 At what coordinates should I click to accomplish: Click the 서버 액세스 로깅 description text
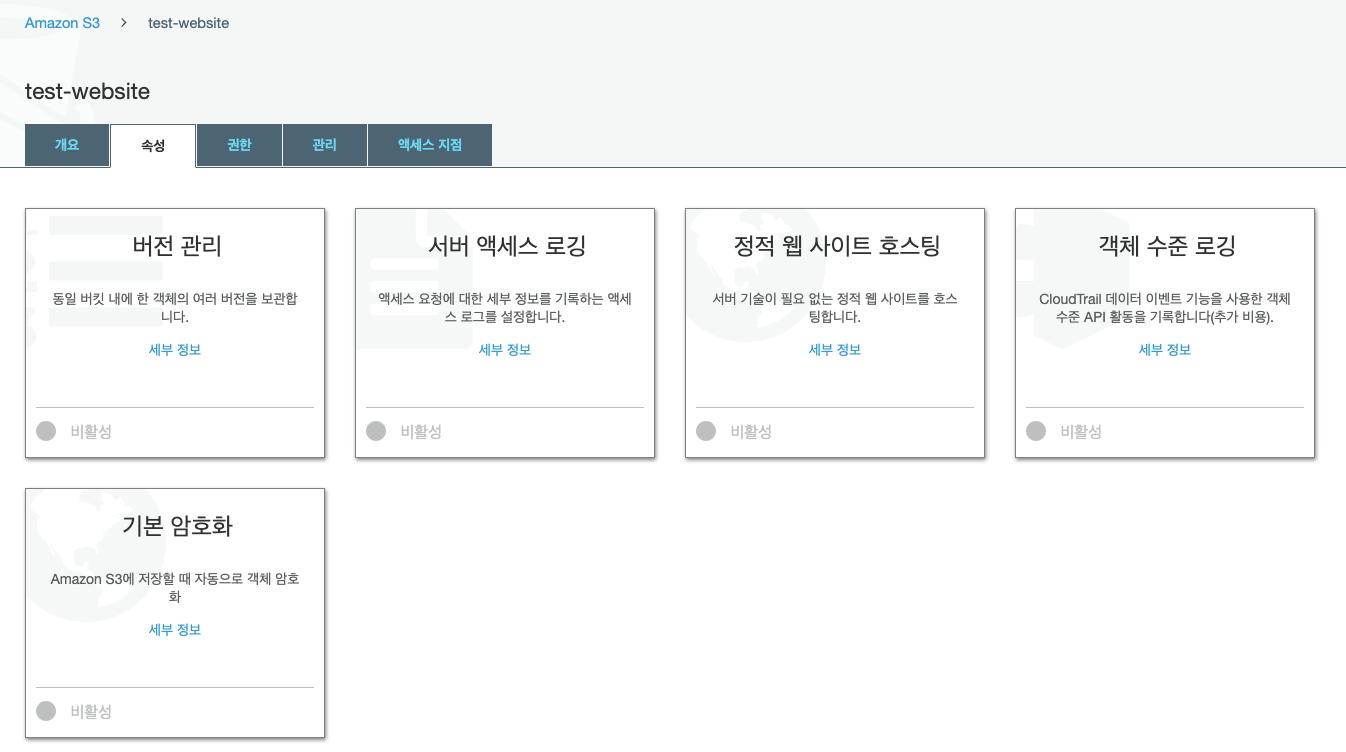click(x=505, y=308)
